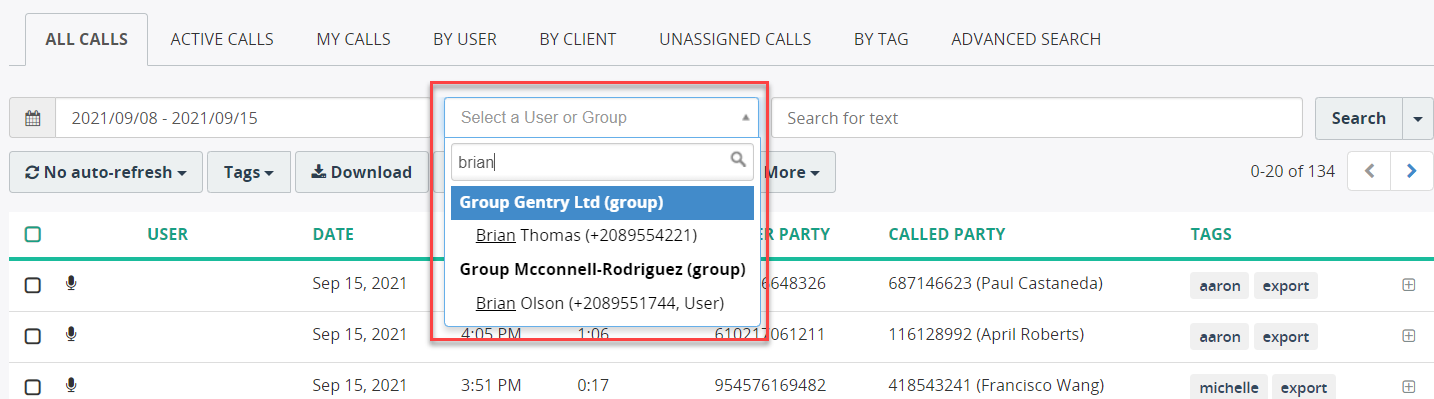Image resolution: width=1434 pixels, height=399 pixels.
Task: Sort by the USER column header
Action: [167, 235]
